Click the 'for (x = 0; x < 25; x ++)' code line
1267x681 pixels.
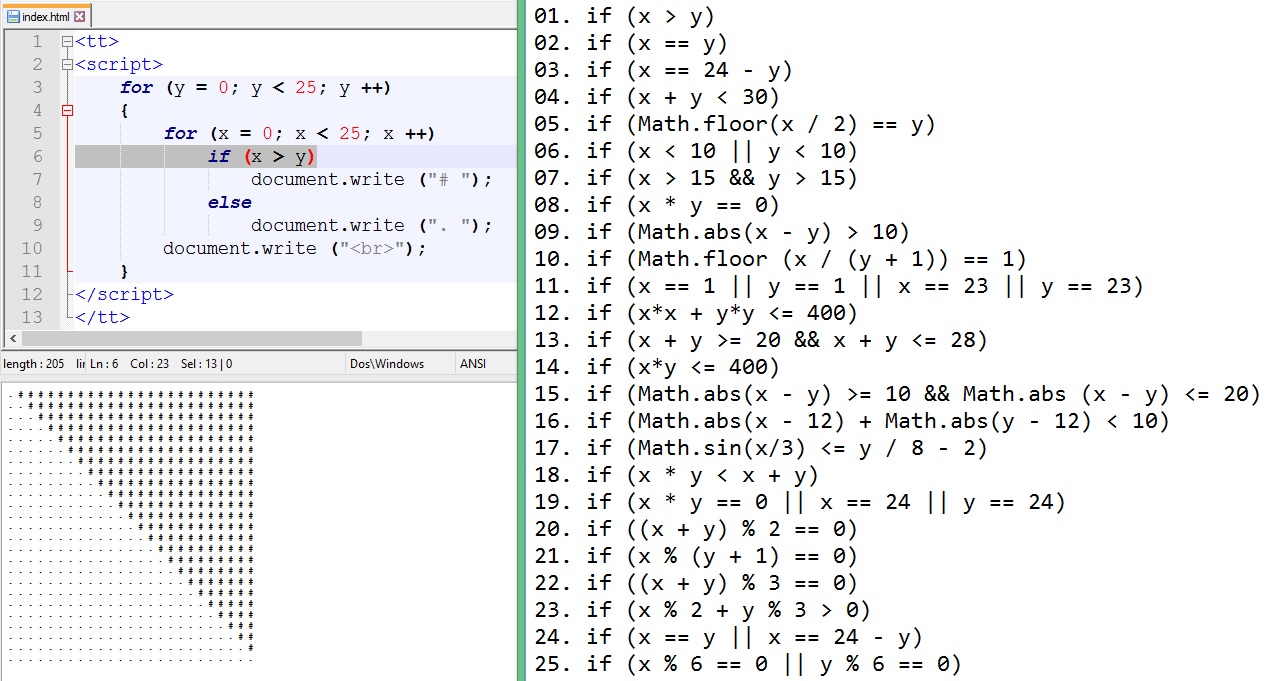pyautogui.click(x=299, y=134)
